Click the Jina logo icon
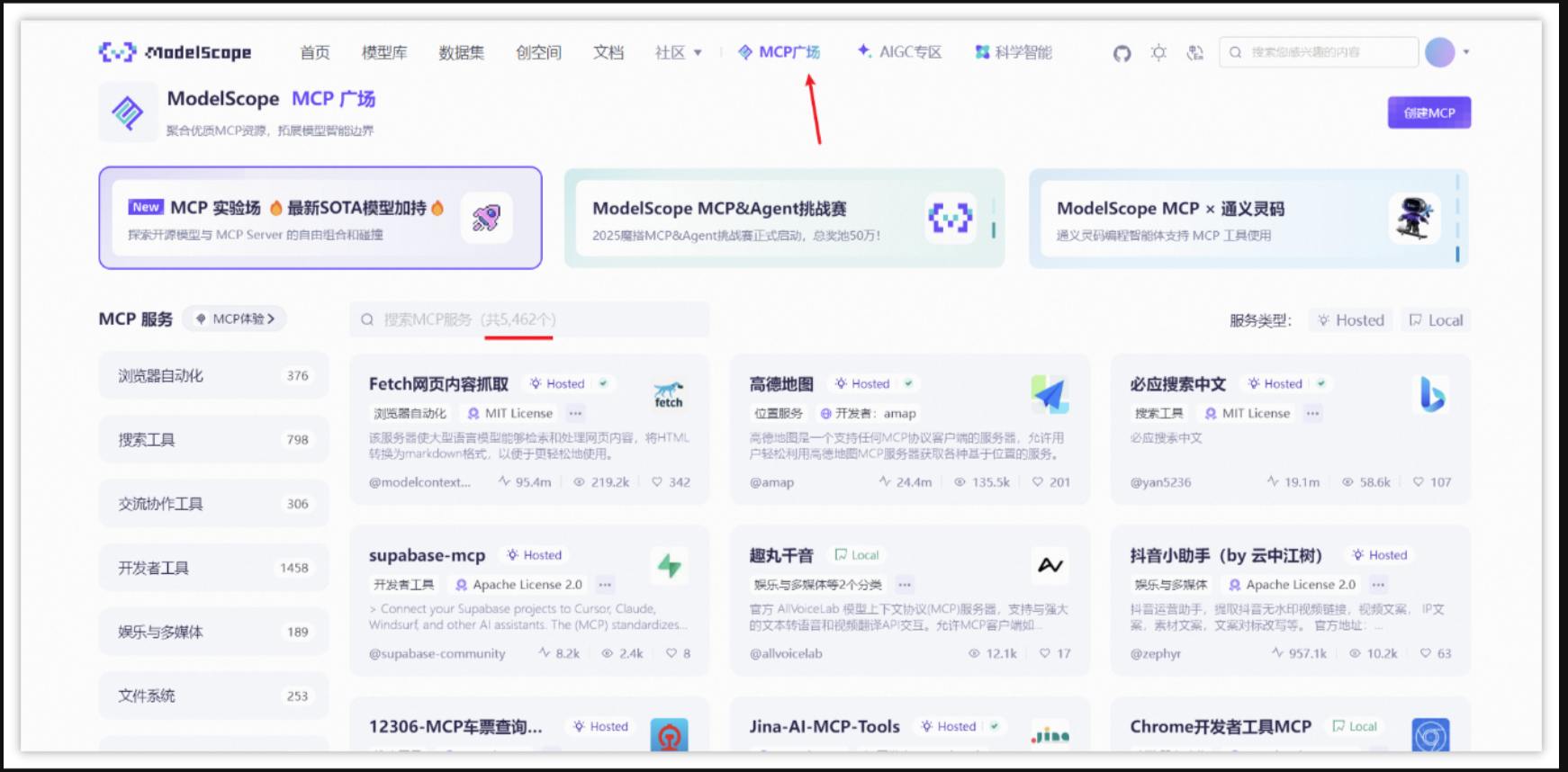The height and width of the screenshot is (772, 1568). [x=1050, y=735]
